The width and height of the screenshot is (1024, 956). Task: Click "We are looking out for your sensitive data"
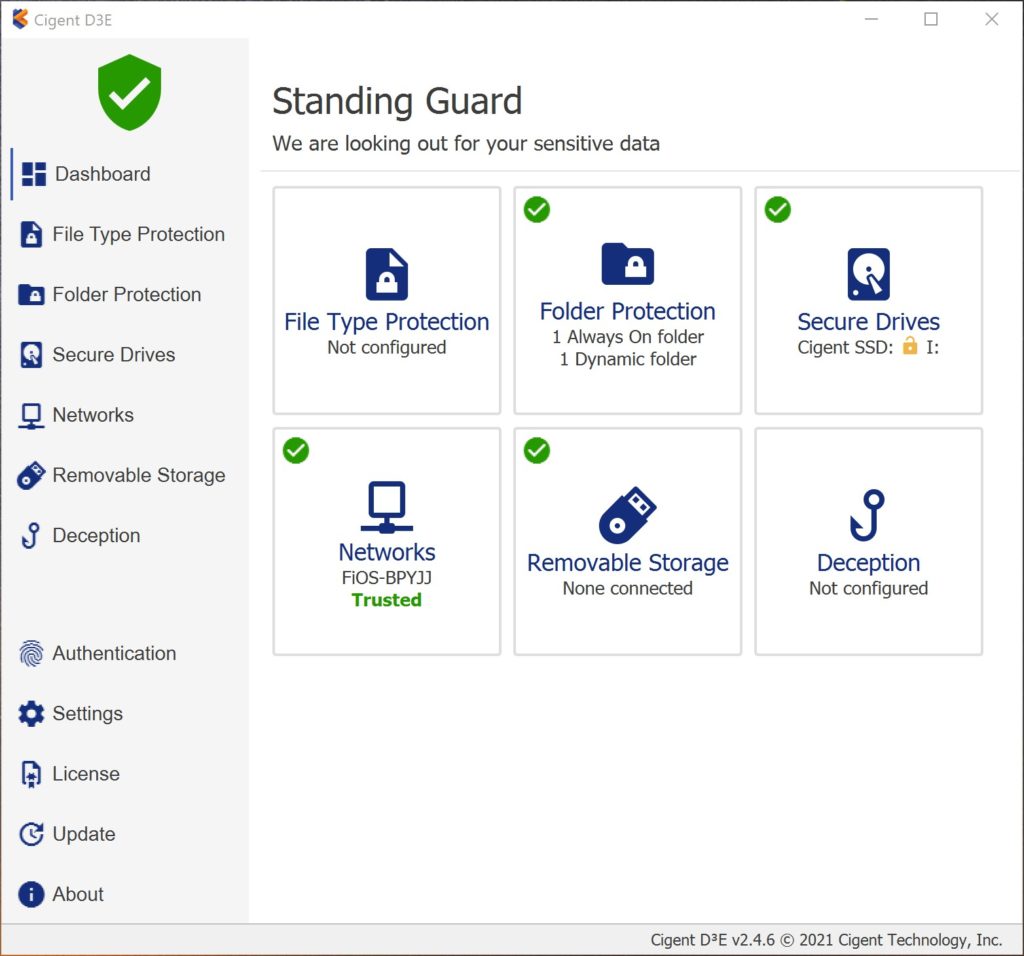point(466,144)
